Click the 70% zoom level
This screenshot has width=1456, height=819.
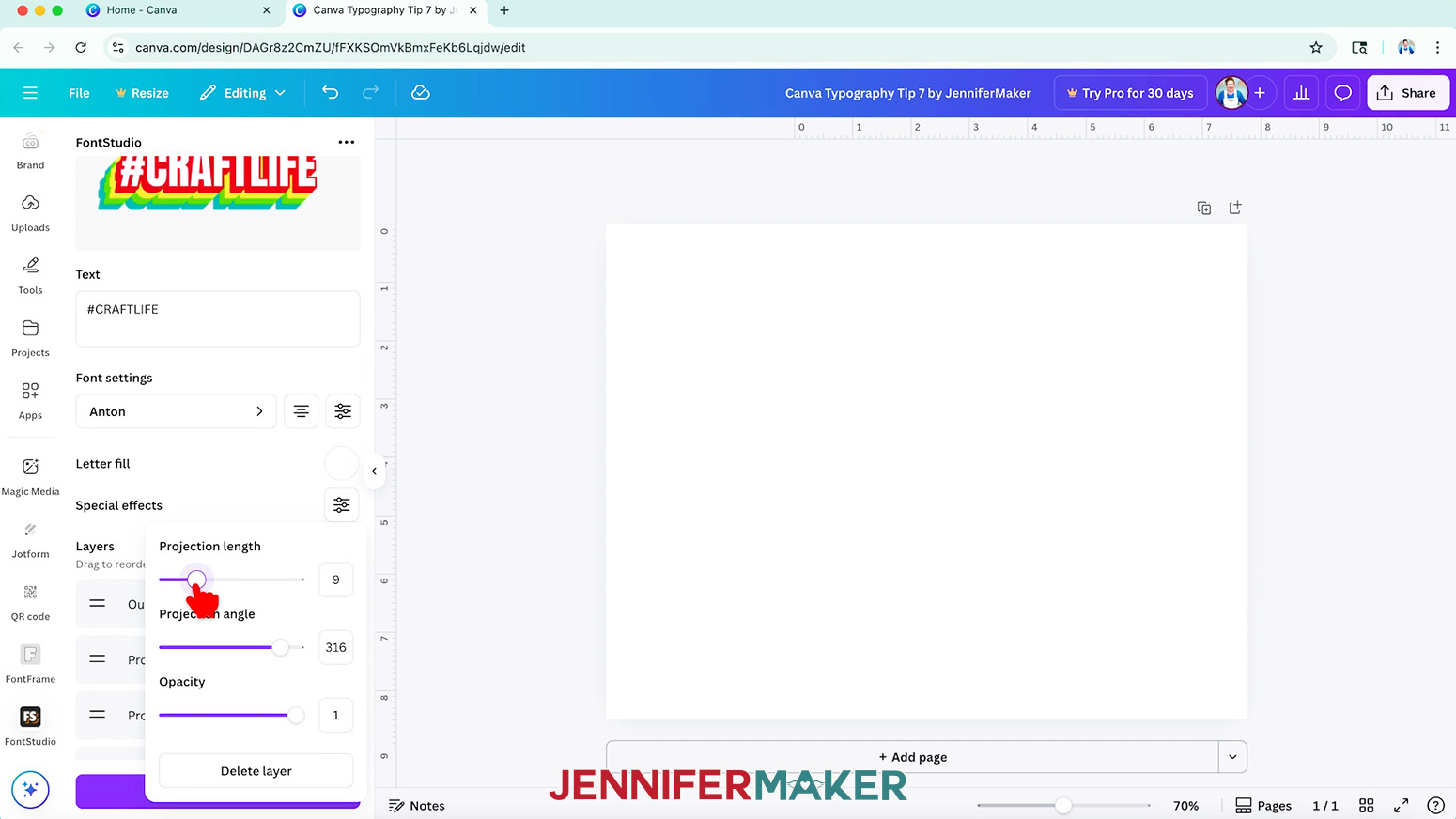tap(1185, 806)
